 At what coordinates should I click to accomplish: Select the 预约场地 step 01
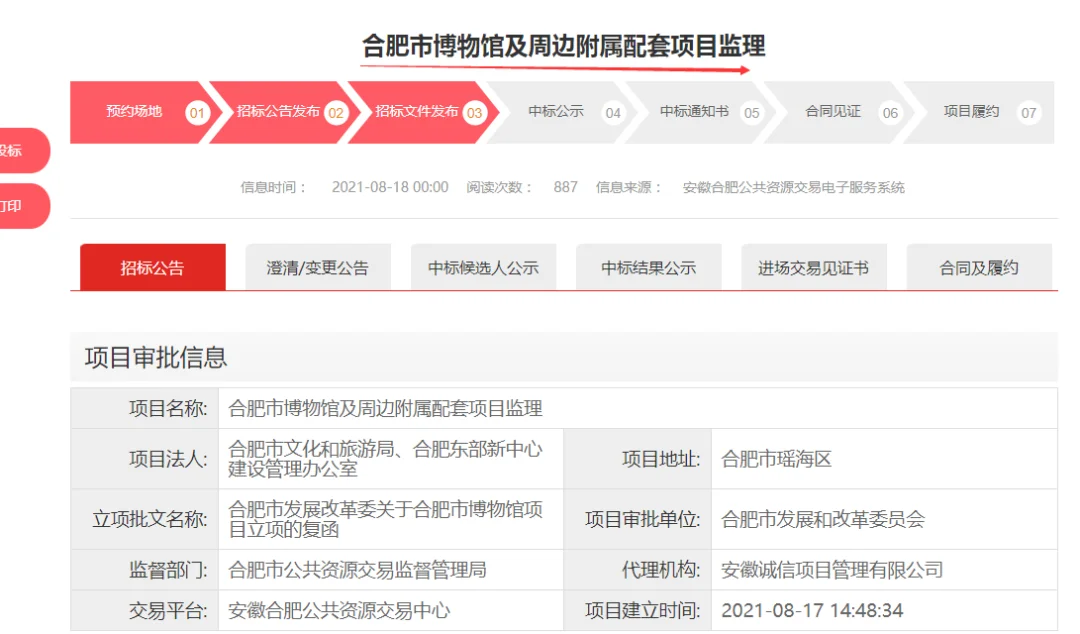[145, 112]
